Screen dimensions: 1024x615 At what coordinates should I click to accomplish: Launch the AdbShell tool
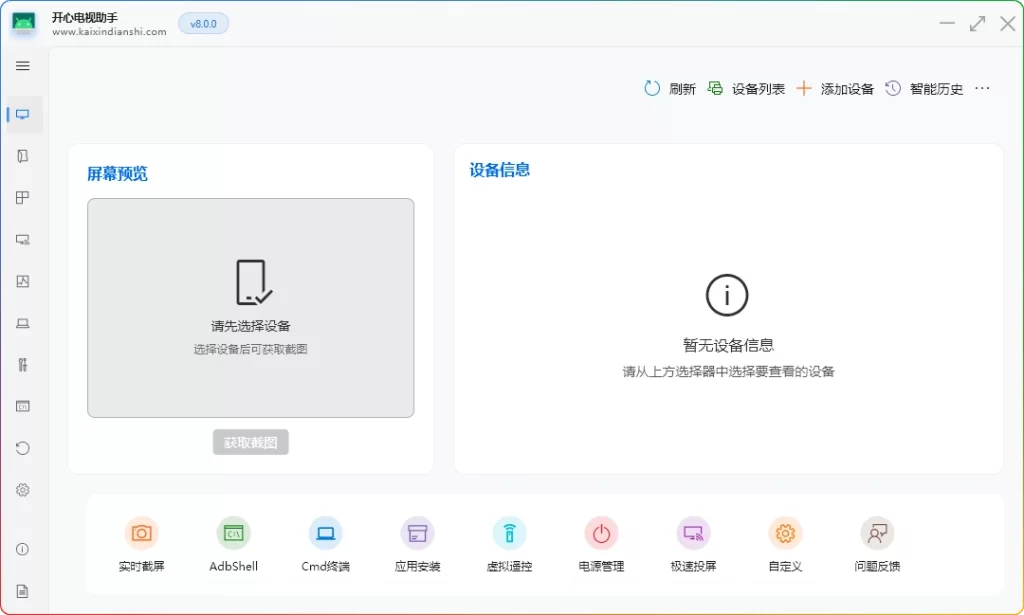(x=233, y=534)
